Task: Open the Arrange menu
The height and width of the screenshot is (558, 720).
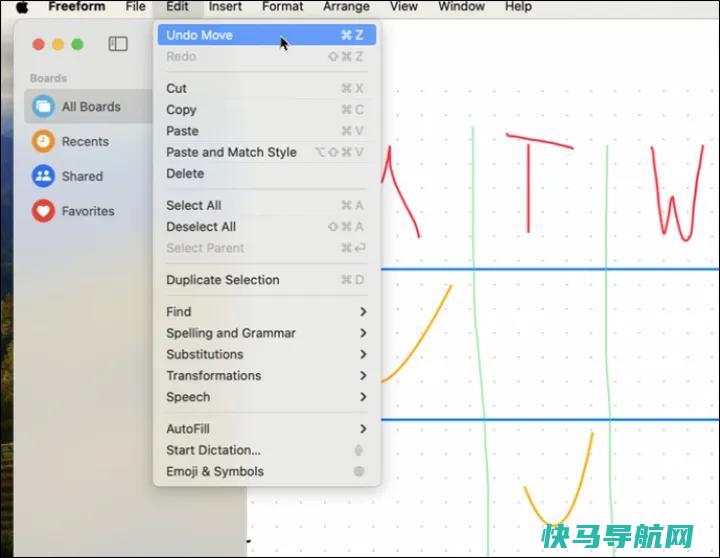Action: (346, 6)
